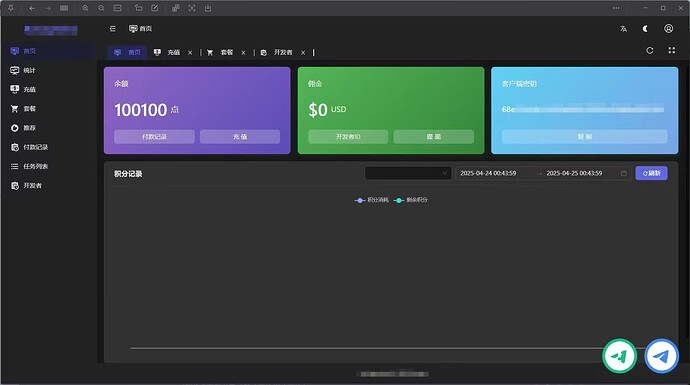
Task: Open the language translation switcher icon
Action: pyautogui.click(x=624, y=29)
